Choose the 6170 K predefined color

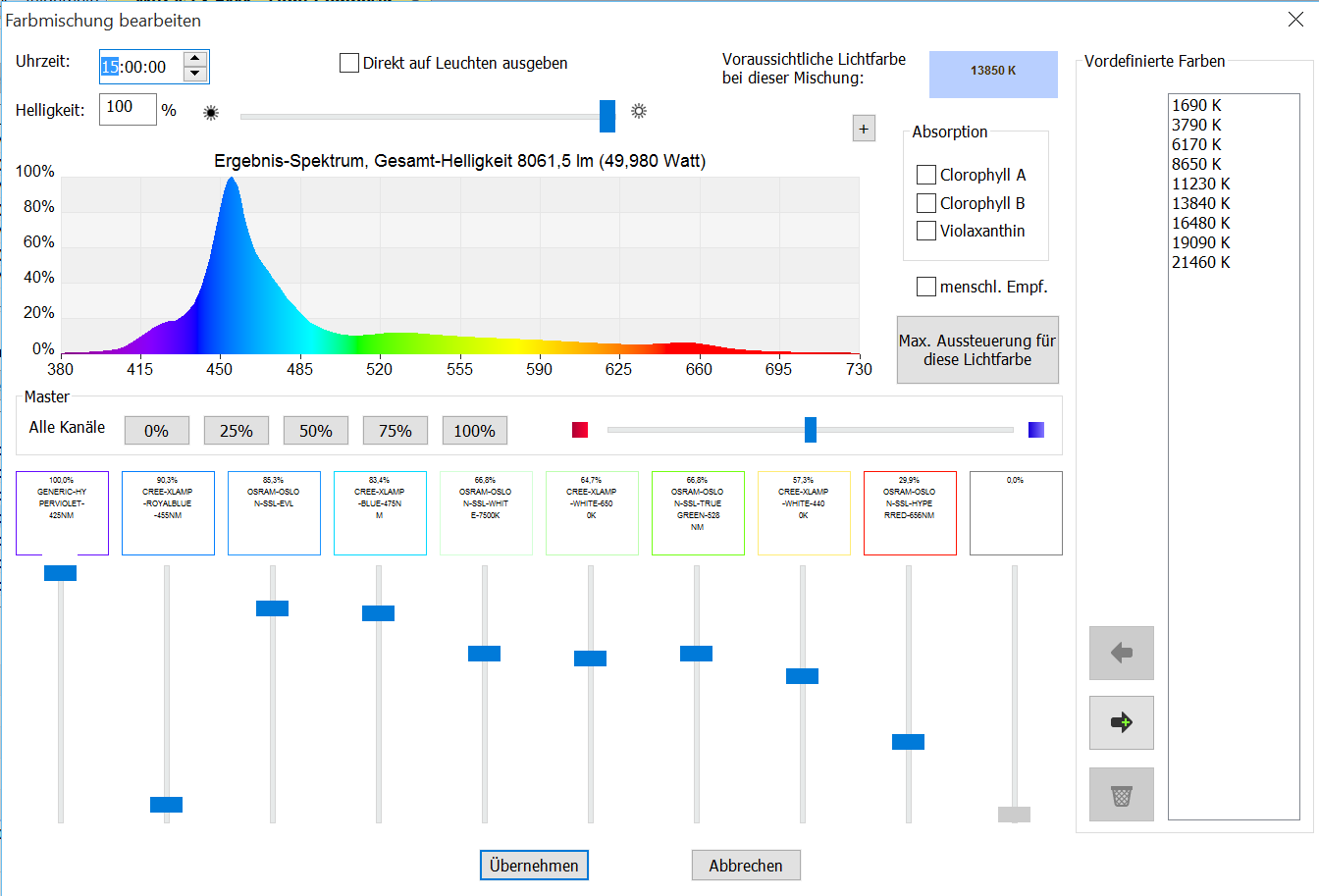(1196, 144)
